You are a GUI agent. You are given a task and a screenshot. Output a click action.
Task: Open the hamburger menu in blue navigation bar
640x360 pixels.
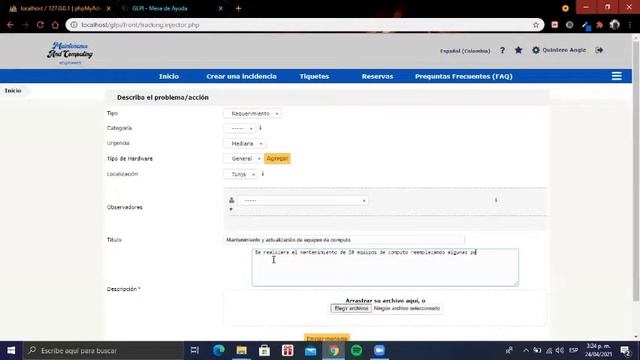point(617,76)
